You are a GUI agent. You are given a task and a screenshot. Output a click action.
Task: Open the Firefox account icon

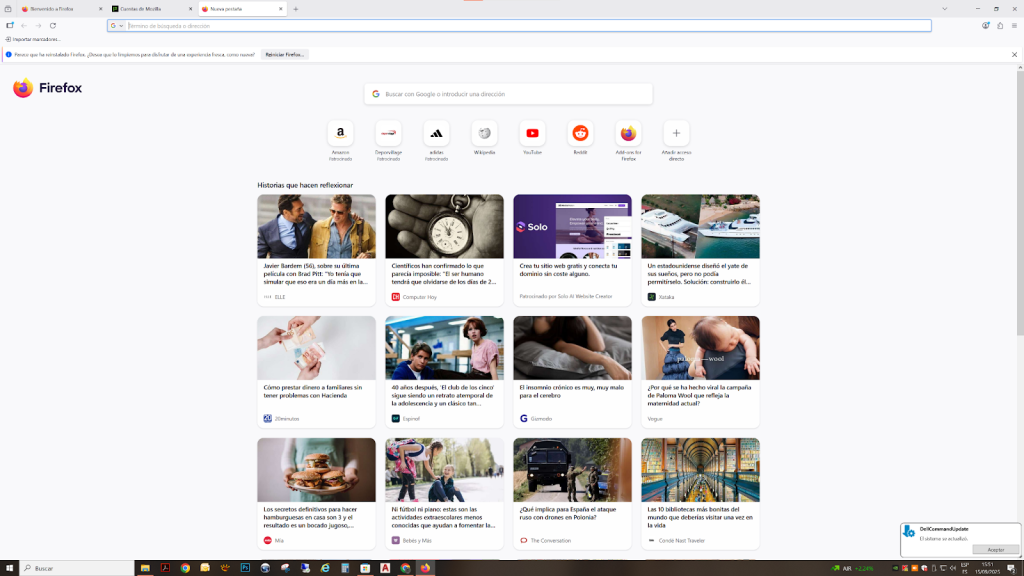(x=986, y=26)
